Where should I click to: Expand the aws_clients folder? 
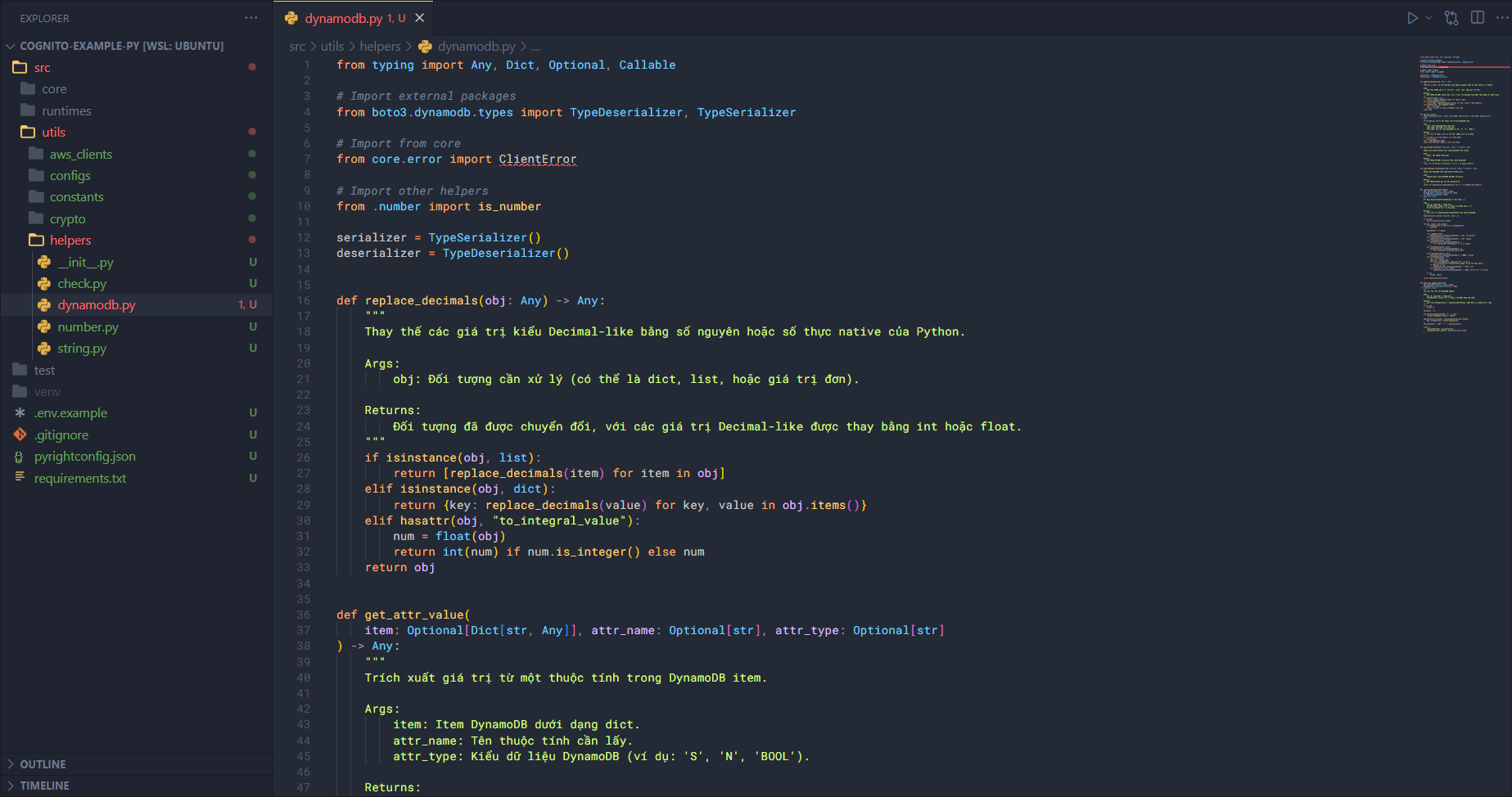[80, 155]
